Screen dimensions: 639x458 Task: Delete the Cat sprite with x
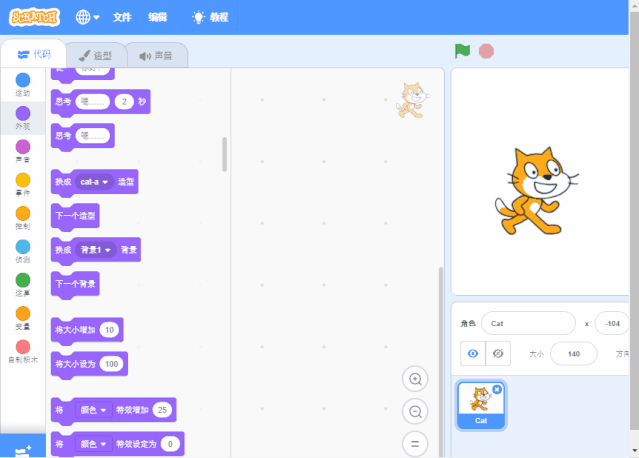click(497, 390)
